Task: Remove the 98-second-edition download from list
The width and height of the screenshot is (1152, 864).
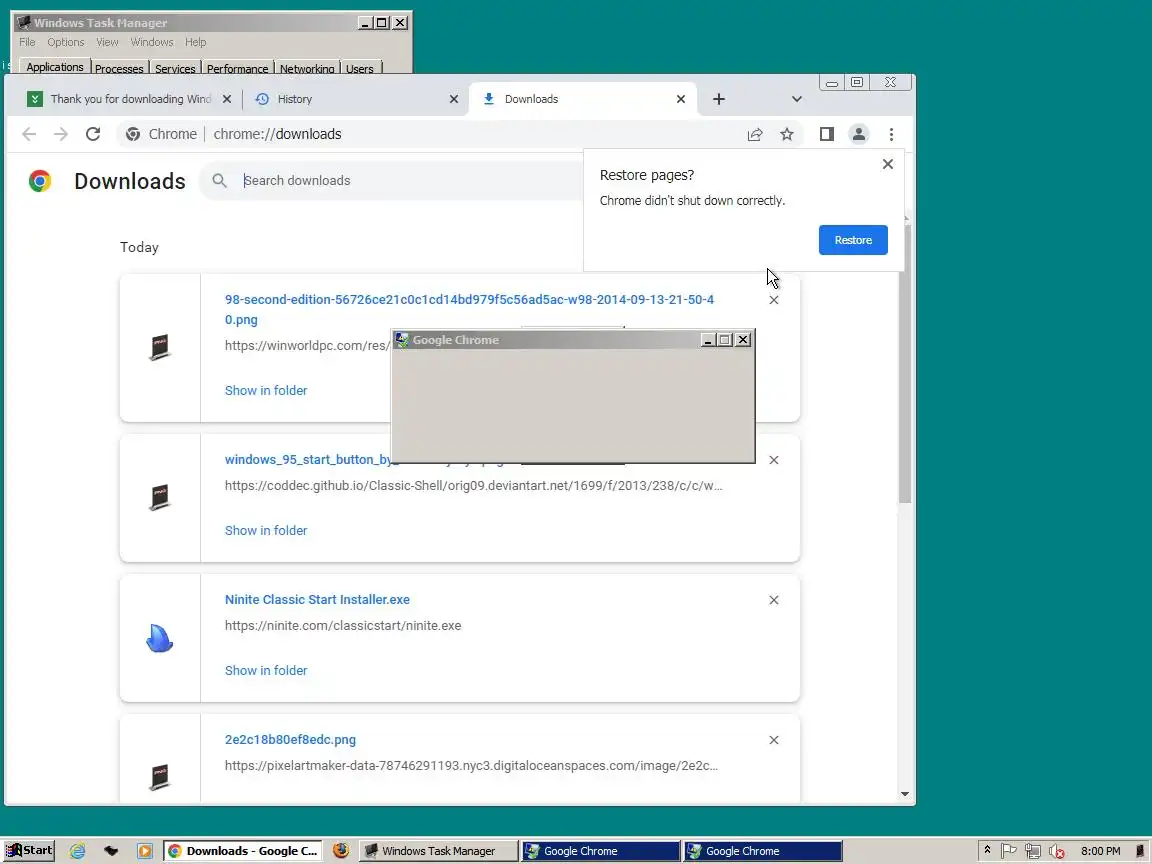Action: point(774,300)
